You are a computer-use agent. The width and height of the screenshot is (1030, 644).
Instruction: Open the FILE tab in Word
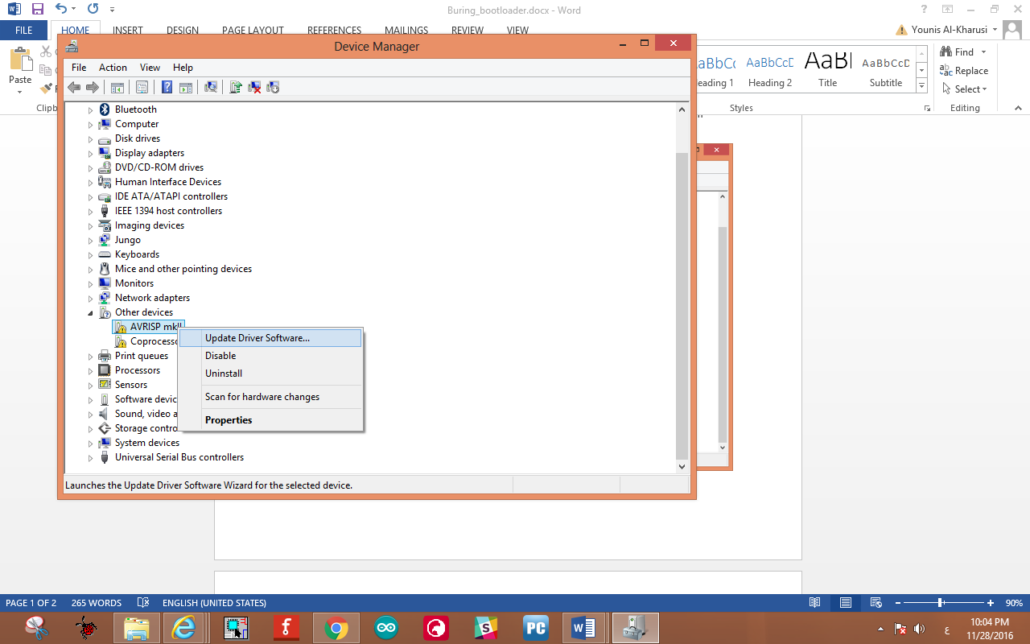[24, 30]
